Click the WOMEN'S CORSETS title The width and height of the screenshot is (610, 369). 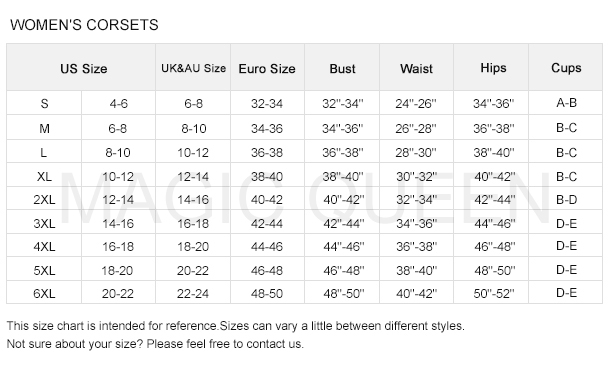84,24
